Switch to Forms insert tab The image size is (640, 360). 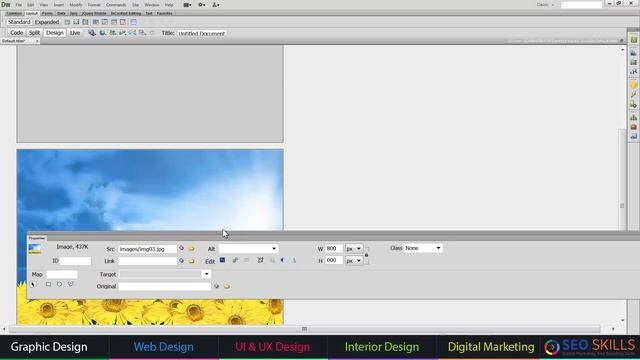click(47, 13)
